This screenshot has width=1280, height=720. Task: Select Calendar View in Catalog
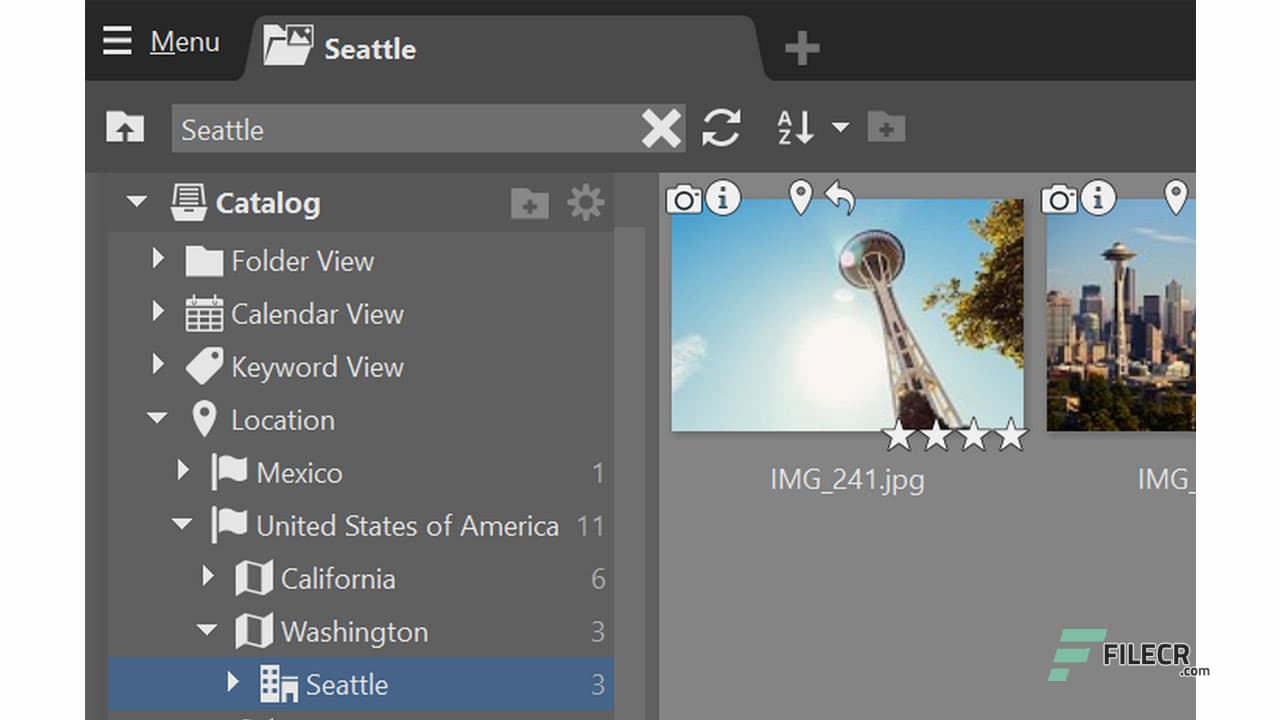click(317, 314)
